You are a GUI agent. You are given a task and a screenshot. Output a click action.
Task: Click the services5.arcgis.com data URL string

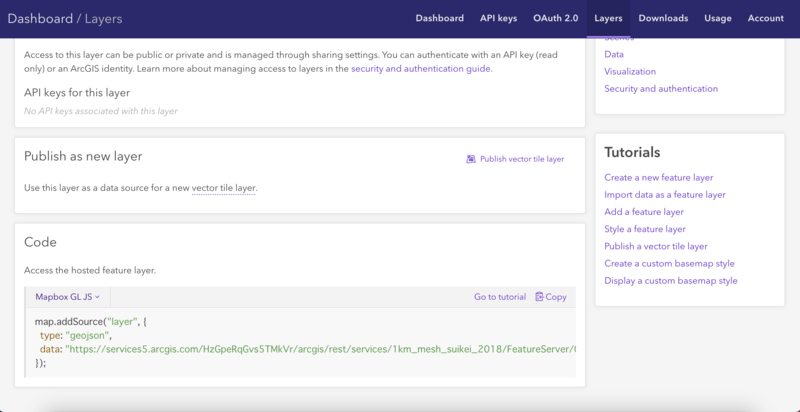click(x=320, y=349)
